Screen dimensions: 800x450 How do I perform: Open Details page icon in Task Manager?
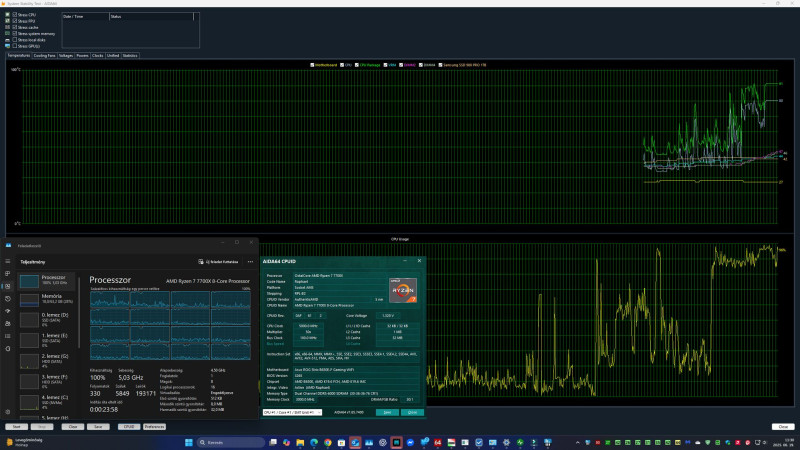8,336
